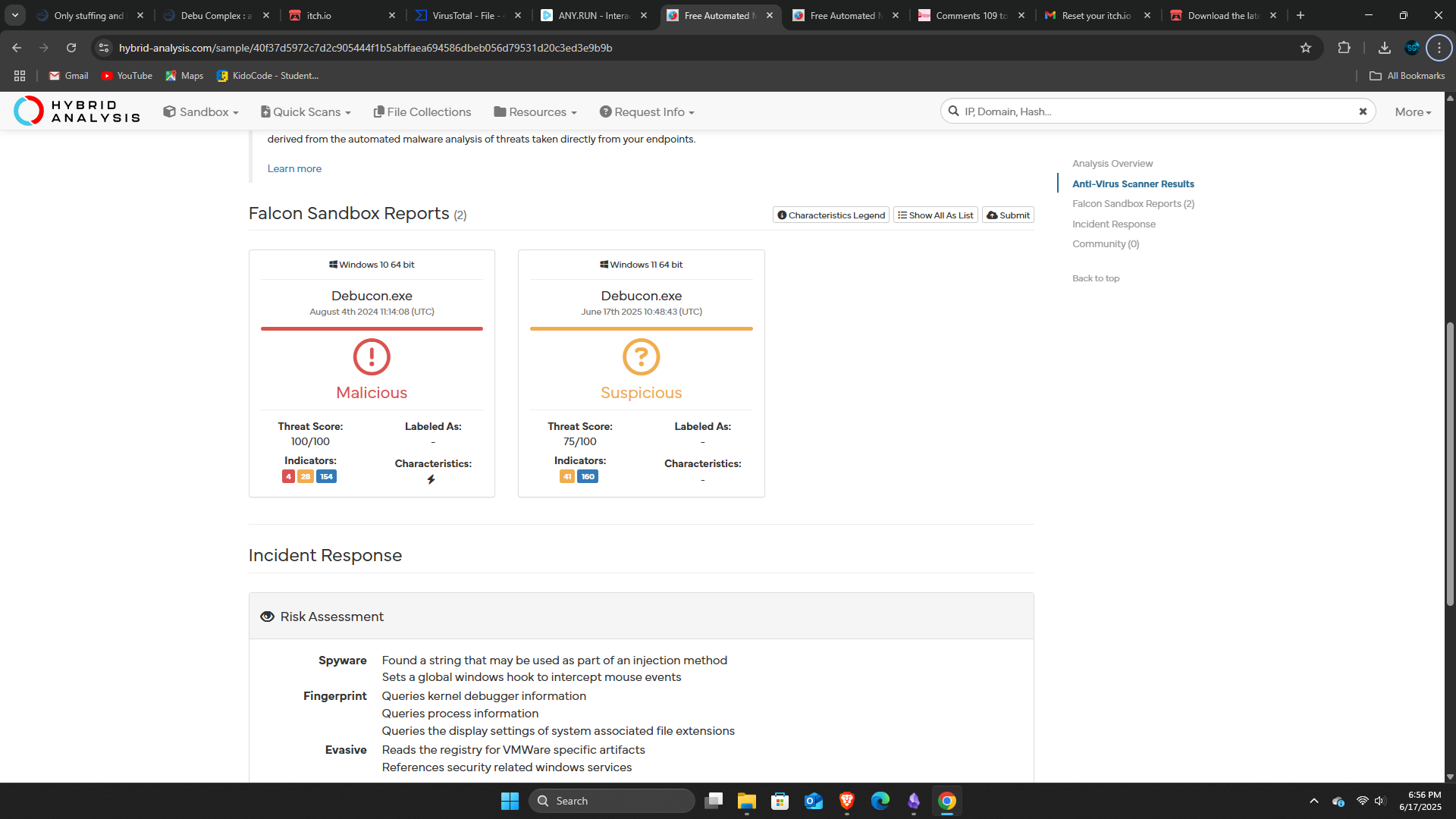
Task: Switch to the VirusTotal tab
Action: pyautogui.click(x=468, y=15)
